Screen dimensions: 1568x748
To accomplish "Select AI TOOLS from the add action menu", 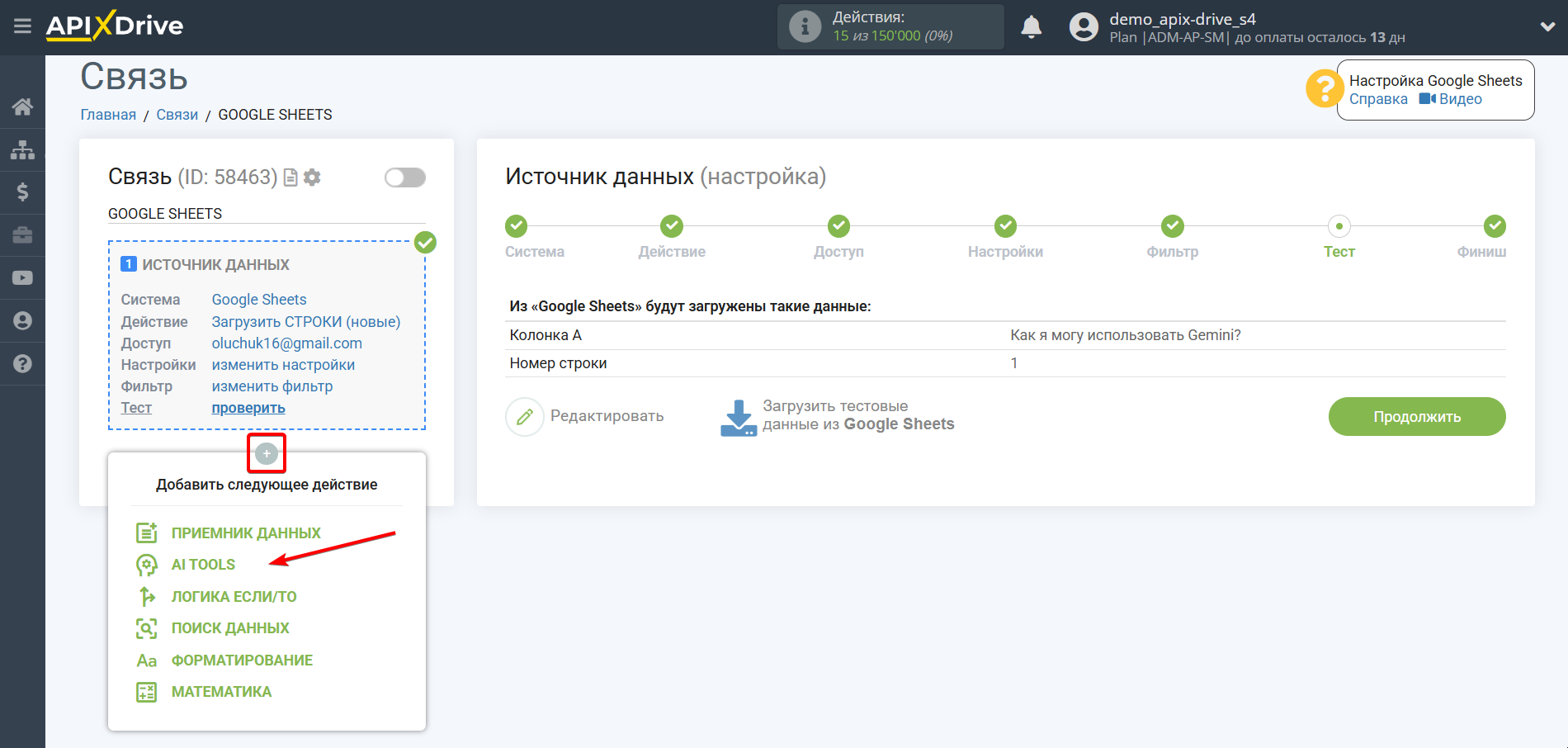I will (203, 565).
